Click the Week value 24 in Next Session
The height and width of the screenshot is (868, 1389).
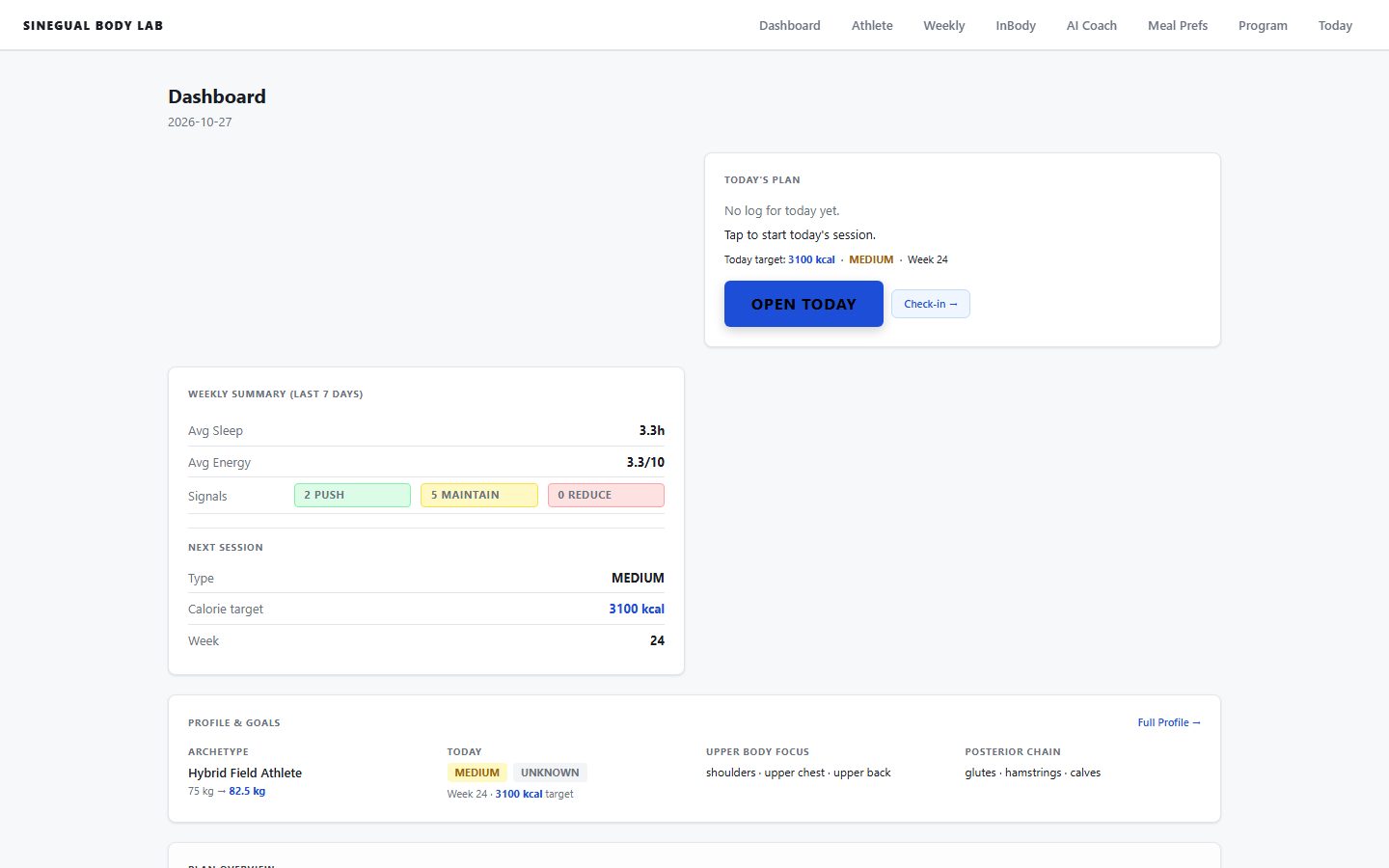pos(657,640)
